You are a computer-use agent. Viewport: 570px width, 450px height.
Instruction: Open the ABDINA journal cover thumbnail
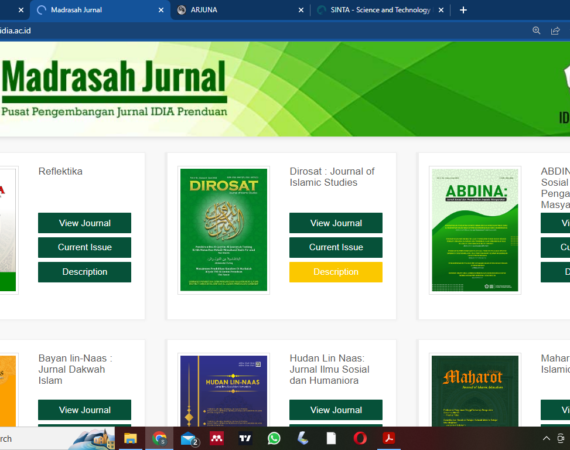[475, 230]
